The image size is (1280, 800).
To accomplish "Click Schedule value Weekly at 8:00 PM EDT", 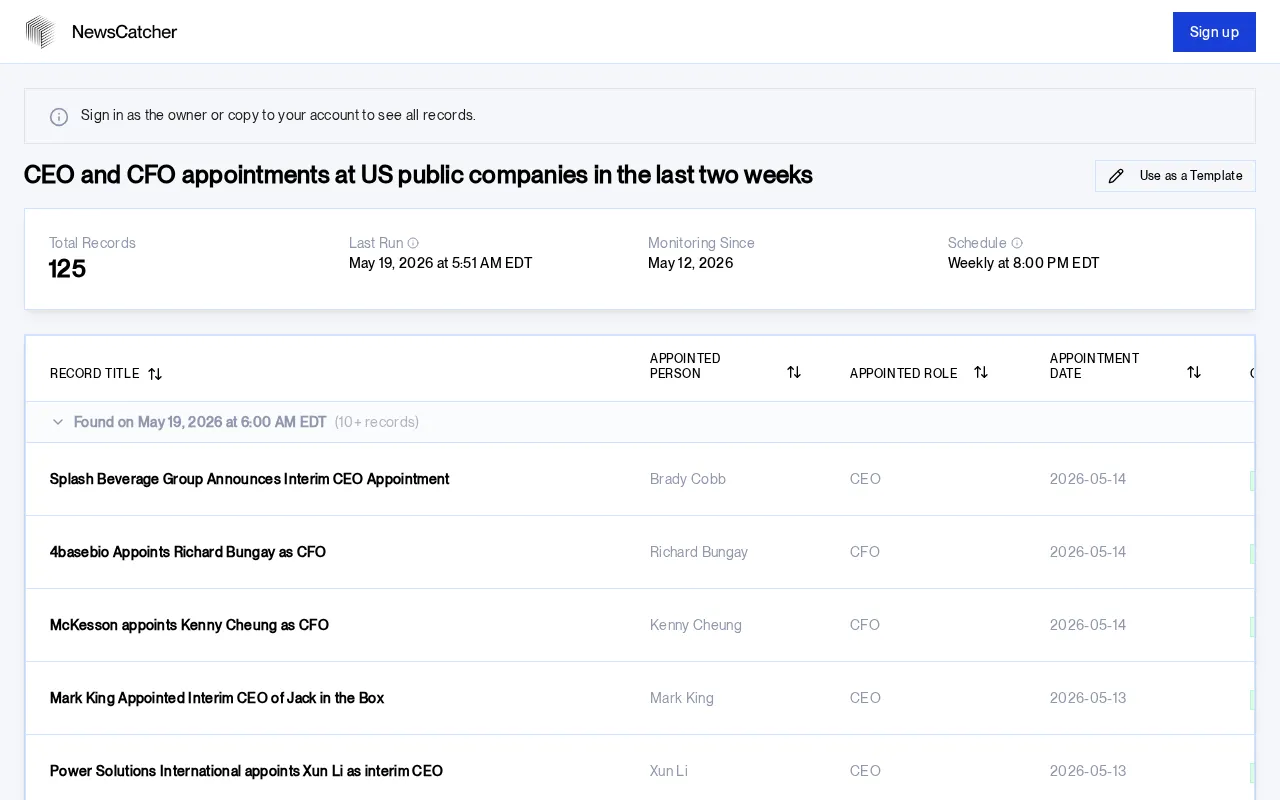I will 1023,263.
